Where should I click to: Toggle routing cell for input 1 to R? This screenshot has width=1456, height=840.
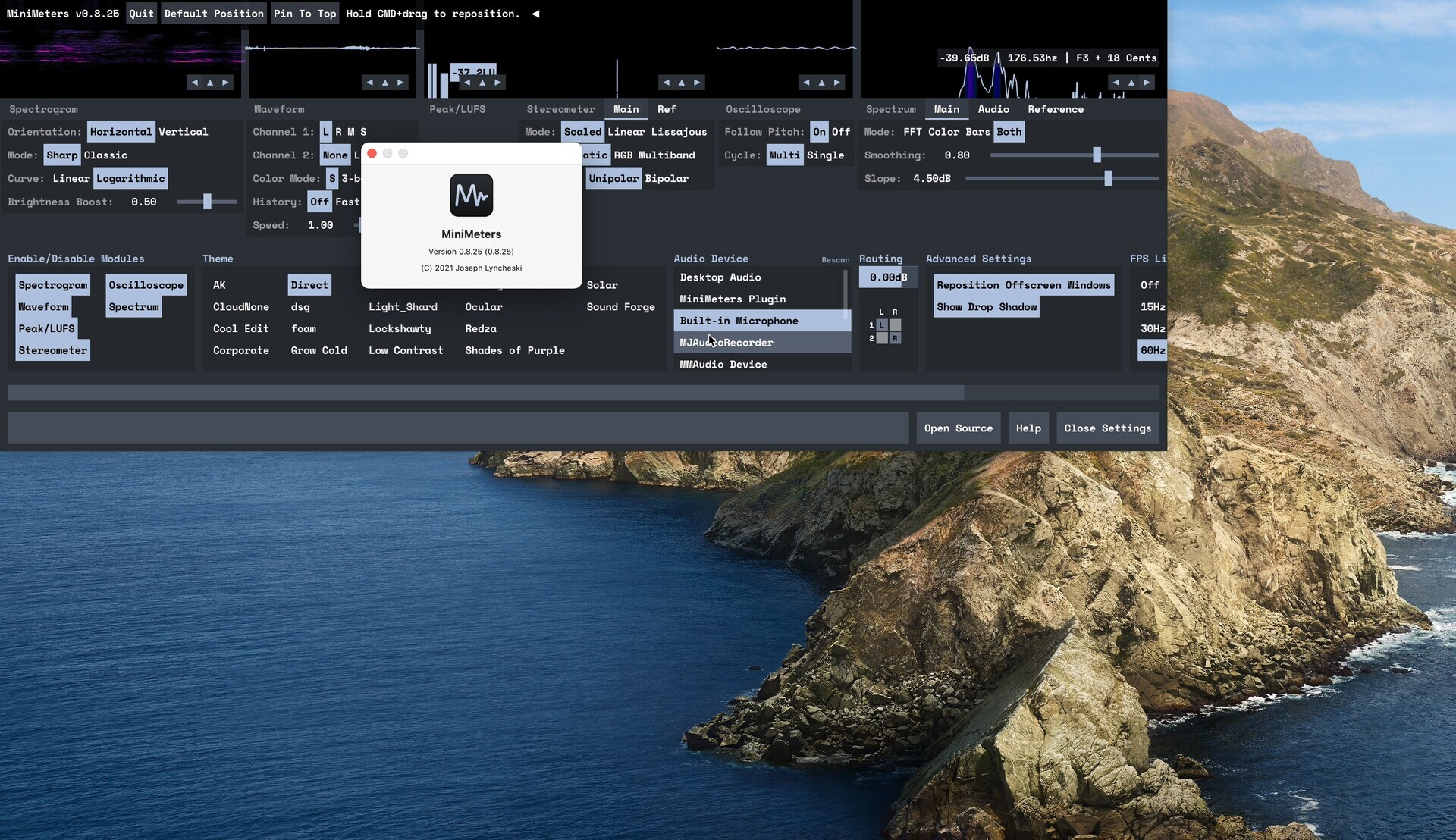point(896,325)
